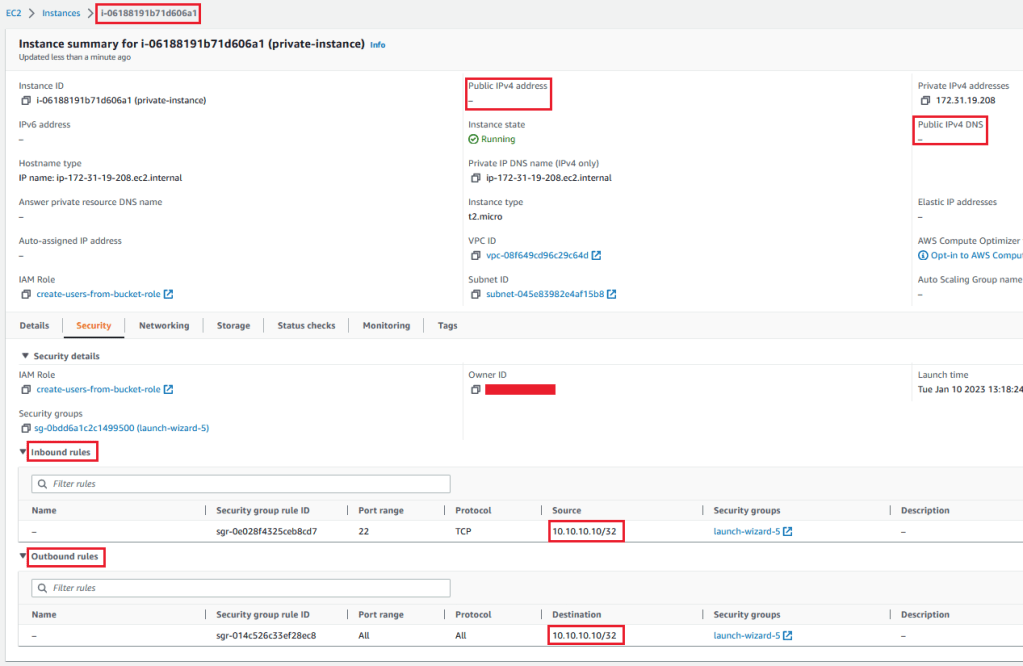Copy the private IPv4 address 172.31.19.208

(925, 100)
